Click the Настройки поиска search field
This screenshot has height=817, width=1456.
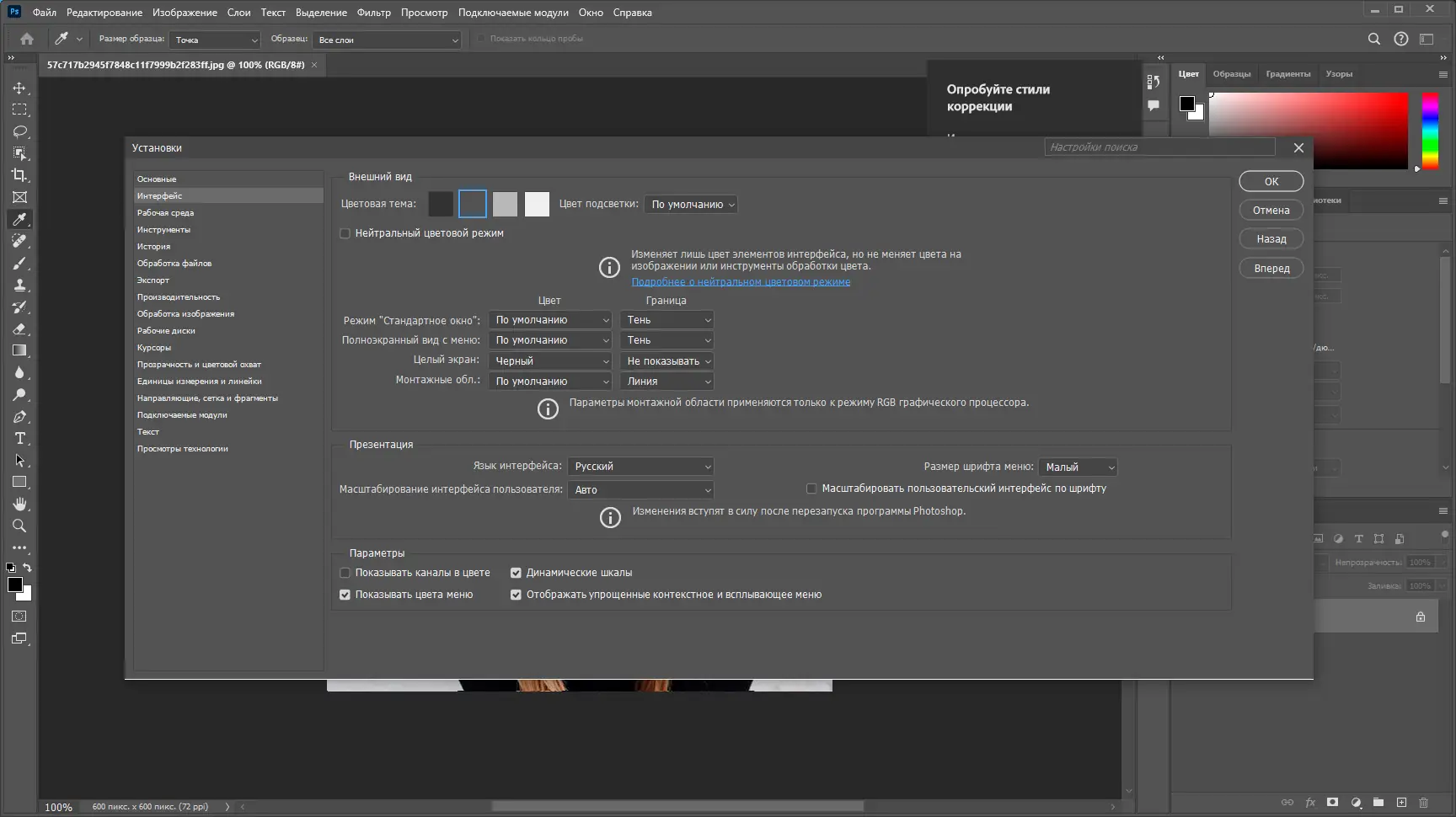tap(1159, 147)
